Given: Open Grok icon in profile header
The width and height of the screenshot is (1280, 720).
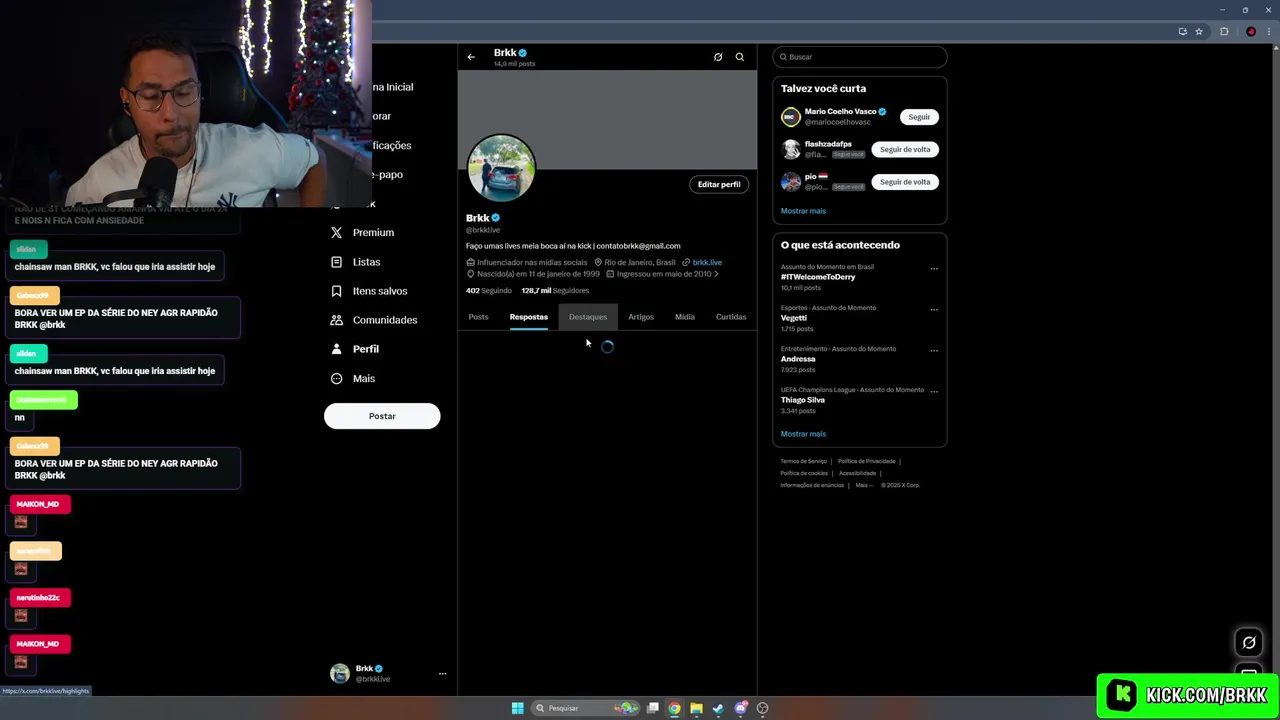Looking at the screenshot, I should pos(718,57).
